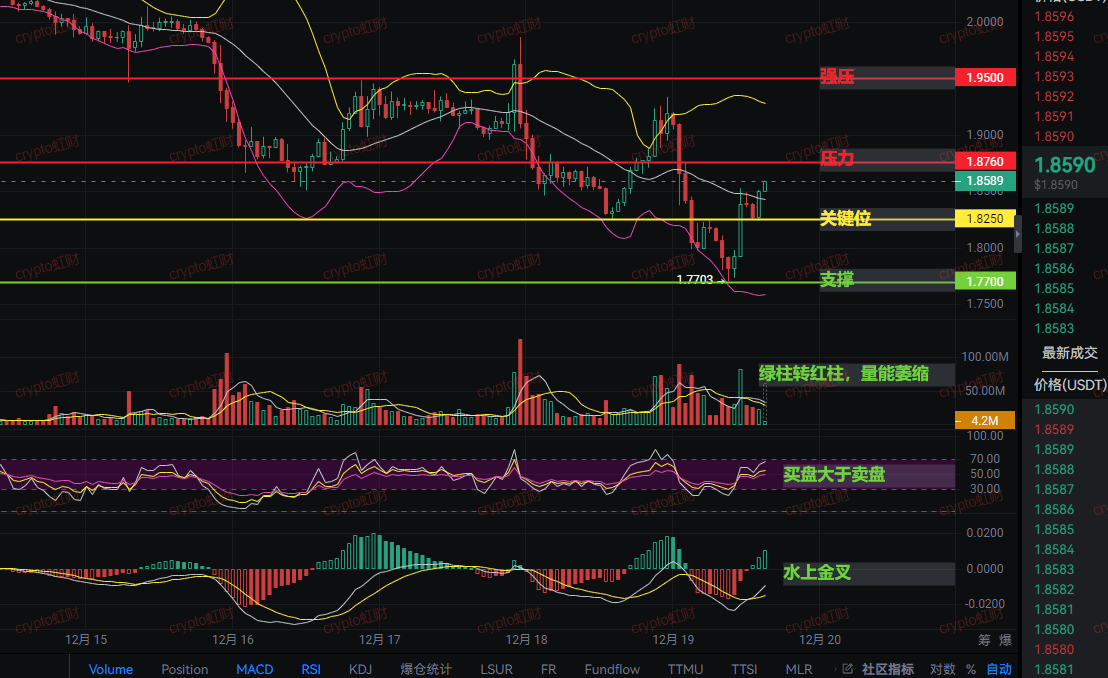This screenshot has height=678, width=1108.
Task: Click the -0.0200 MACD axis label
Action: [985, 604]
